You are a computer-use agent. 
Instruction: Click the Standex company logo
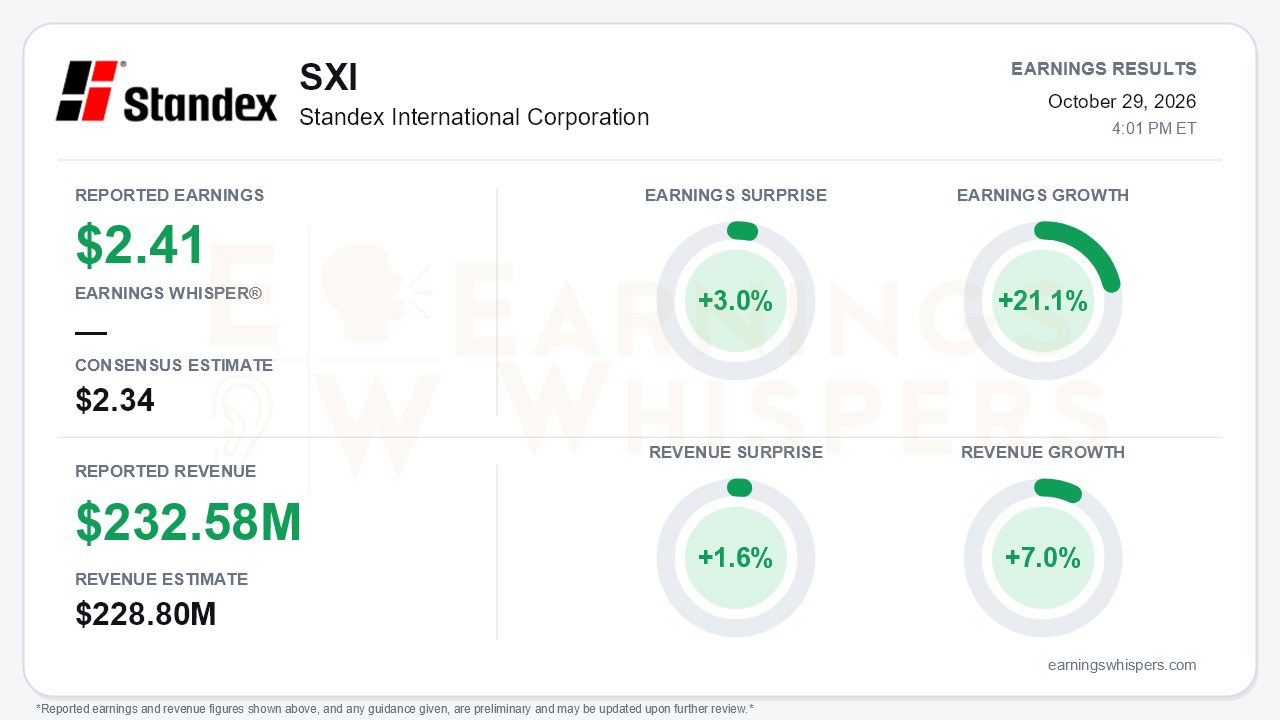pos(167,91)
